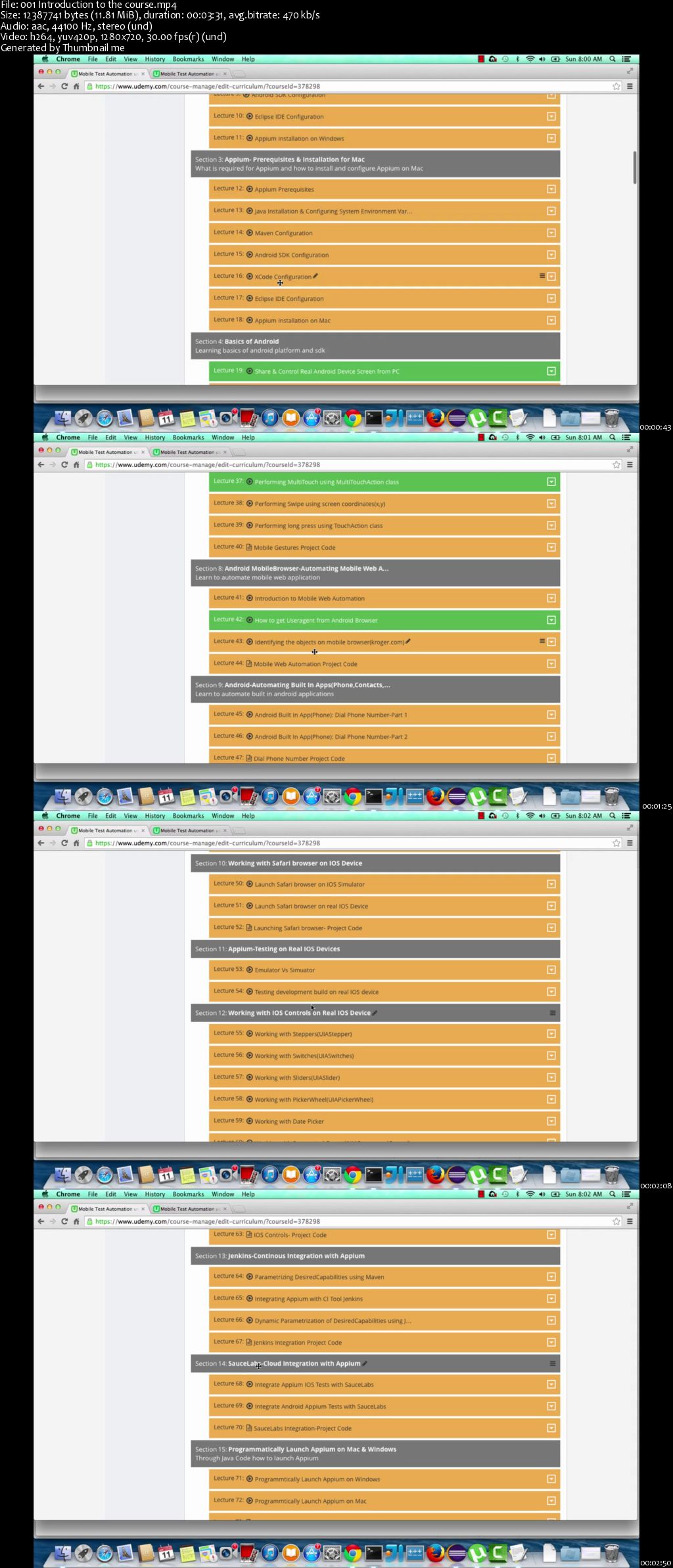Click reorder handle on Section 12 header
673x1568 pixels.
[553, 1013]
